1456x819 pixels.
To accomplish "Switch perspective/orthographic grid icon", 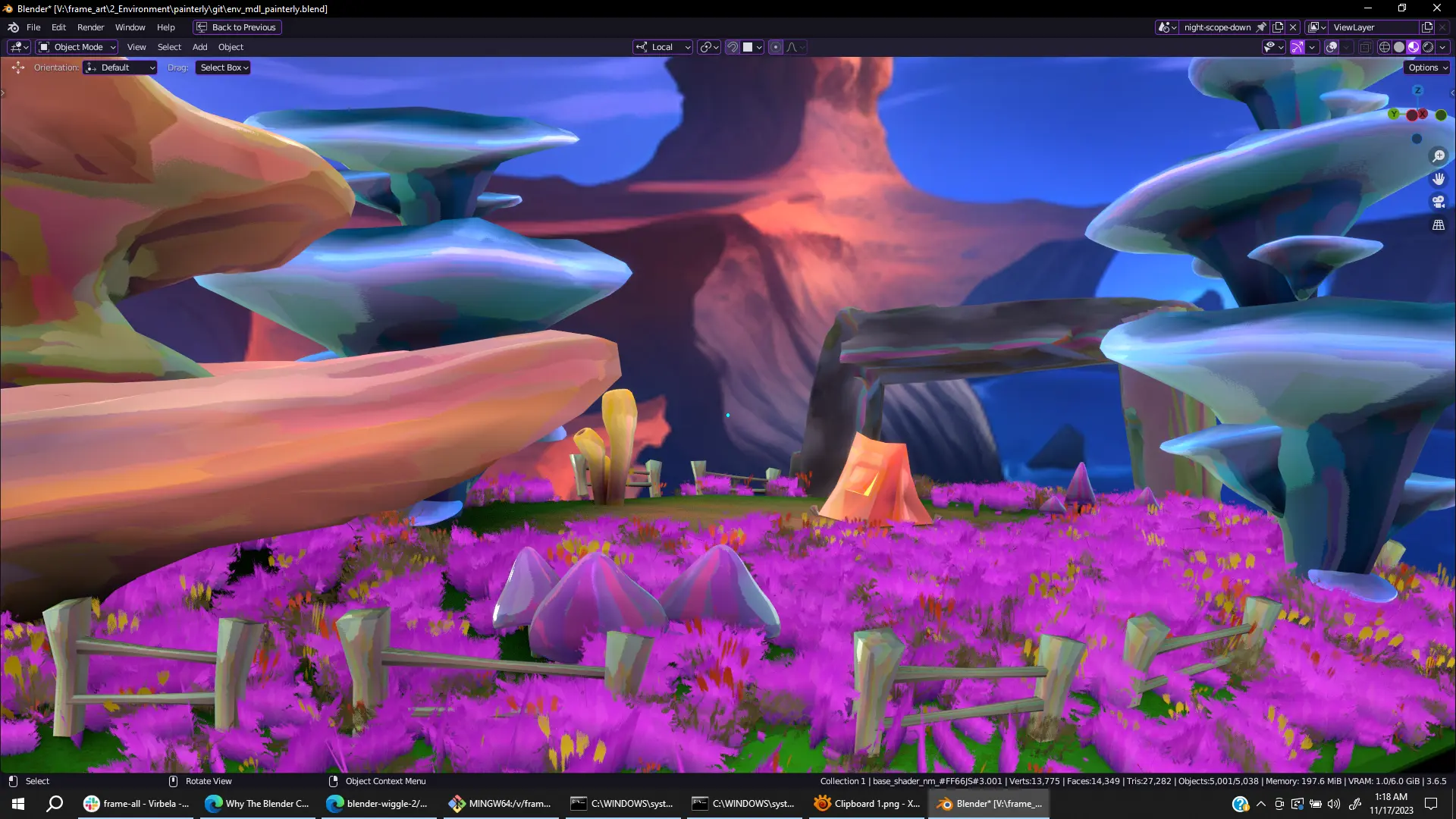I will (x=1439, y=225).
